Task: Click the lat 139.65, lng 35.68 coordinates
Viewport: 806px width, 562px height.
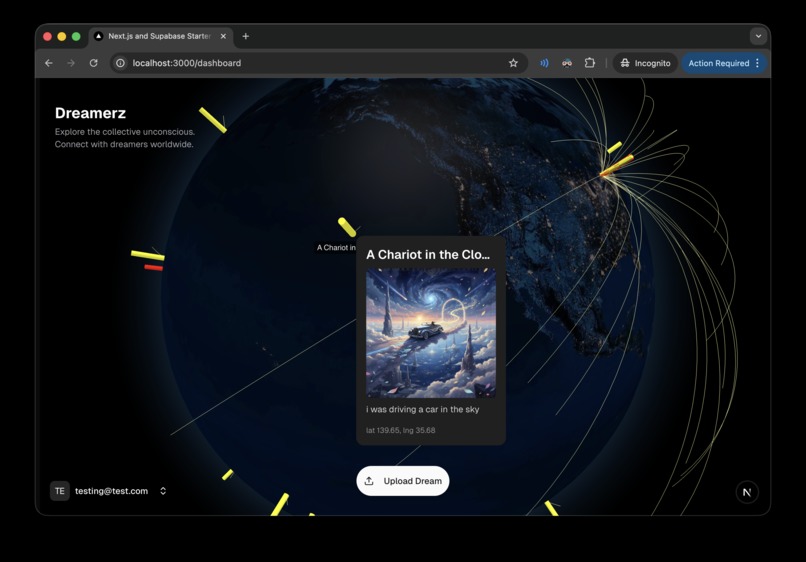Action: click(x=400, y=430)
